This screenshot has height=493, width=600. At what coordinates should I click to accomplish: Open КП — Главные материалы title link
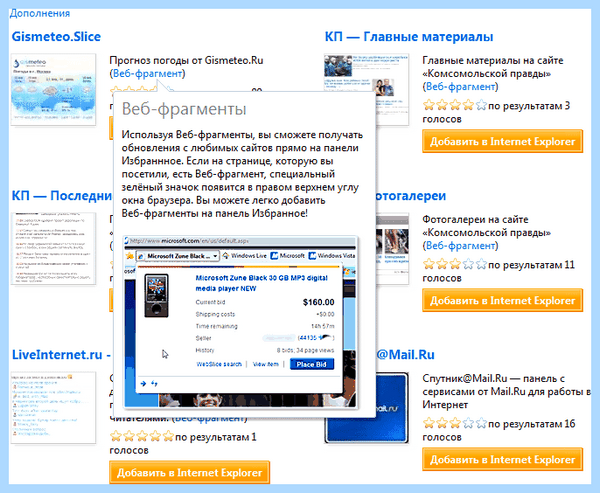409,37
